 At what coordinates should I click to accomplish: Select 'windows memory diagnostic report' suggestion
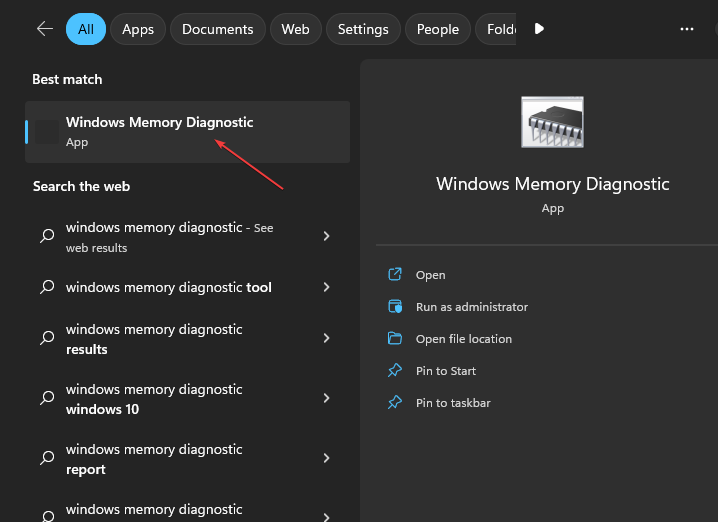tap(187, 459)
